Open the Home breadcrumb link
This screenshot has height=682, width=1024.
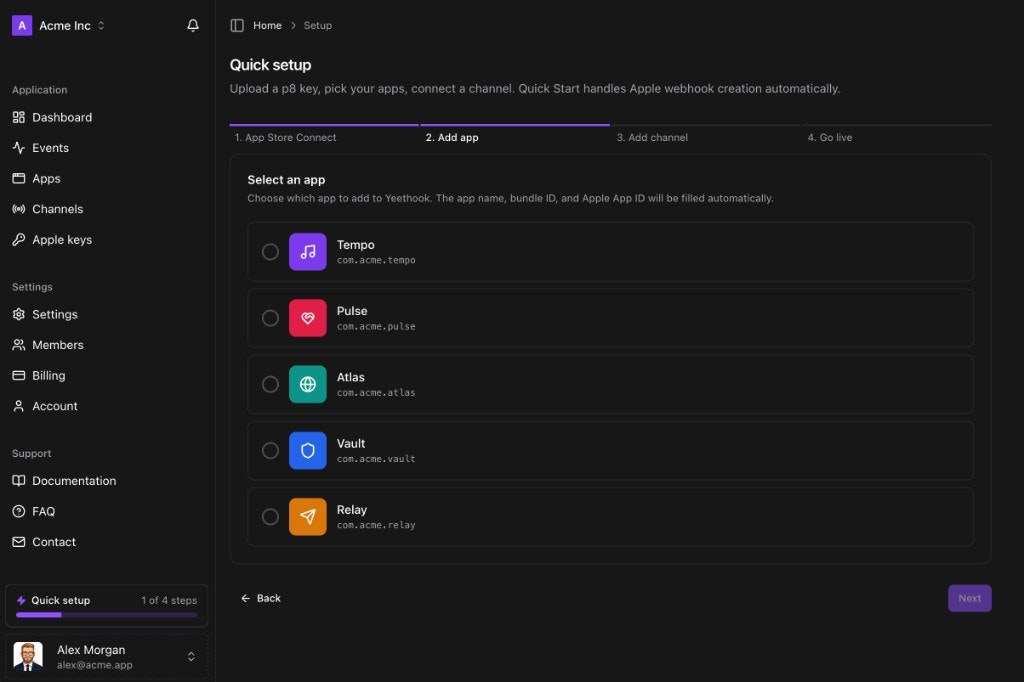(x=267, y=25)
